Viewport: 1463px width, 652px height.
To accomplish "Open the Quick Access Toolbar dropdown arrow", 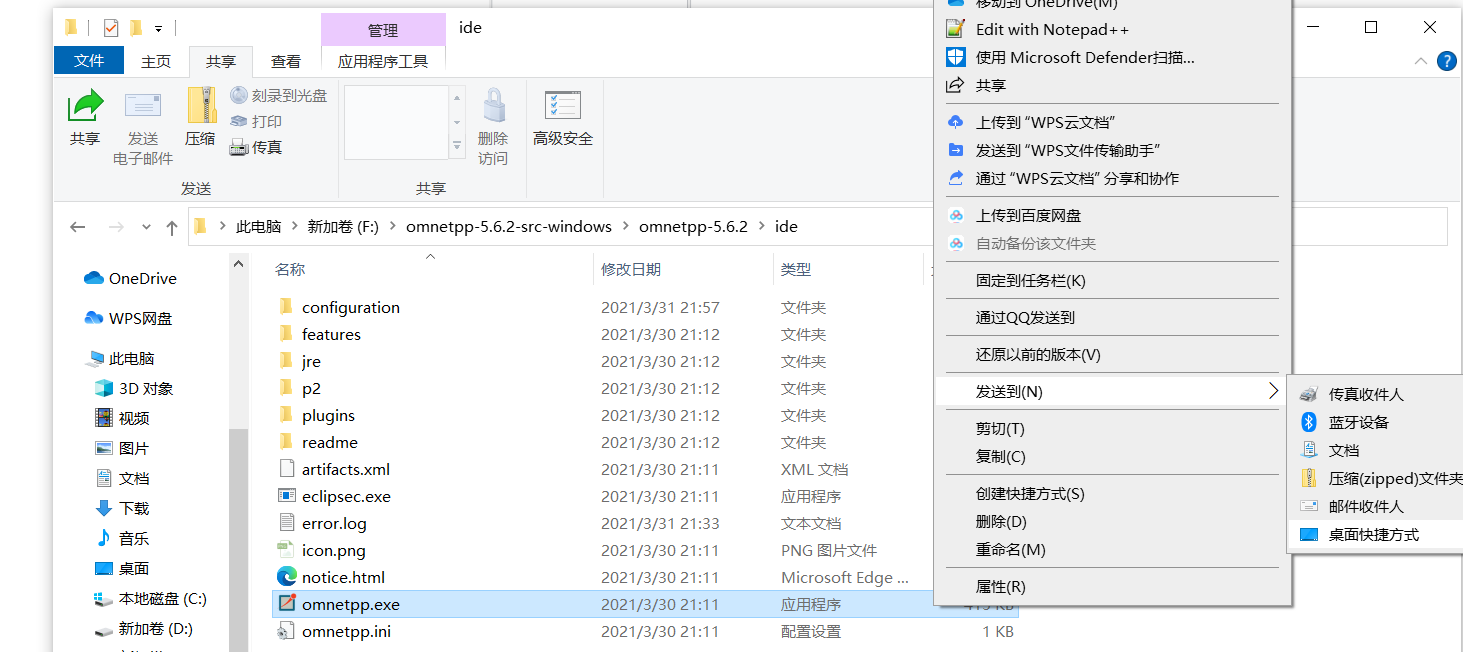I will click(158, 29).
